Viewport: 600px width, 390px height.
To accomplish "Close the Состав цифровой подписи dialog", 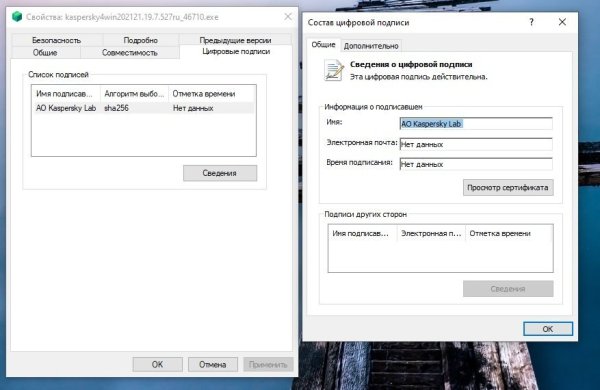I will pyautogui.click(x=562, y=22).
